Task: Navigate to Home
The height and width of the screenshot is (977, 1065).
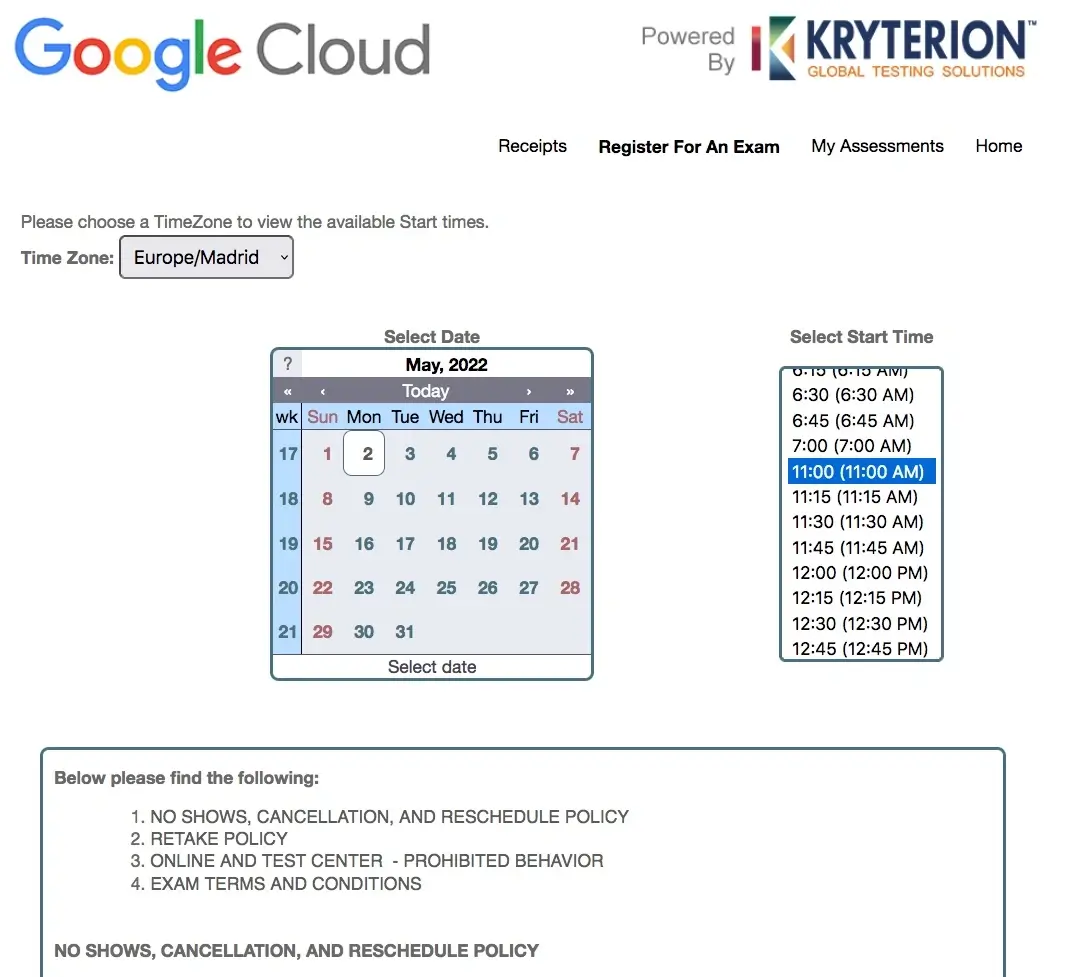Action: coord(998,146)
